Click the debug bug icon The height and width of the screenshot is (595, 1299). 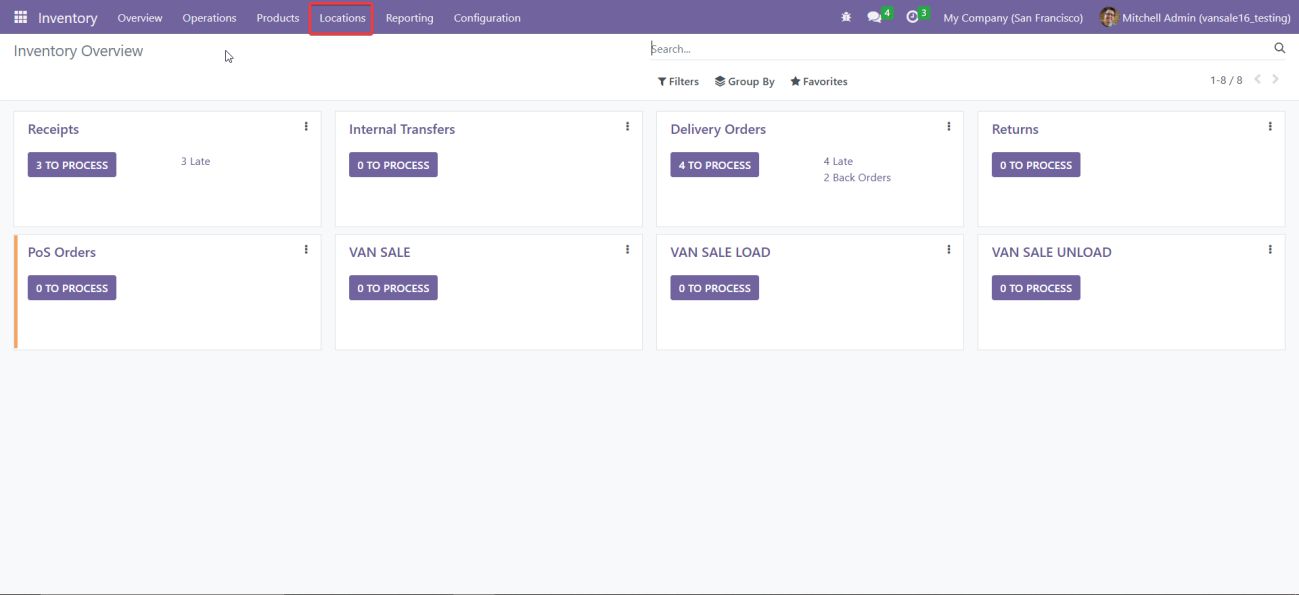point(846,18)
